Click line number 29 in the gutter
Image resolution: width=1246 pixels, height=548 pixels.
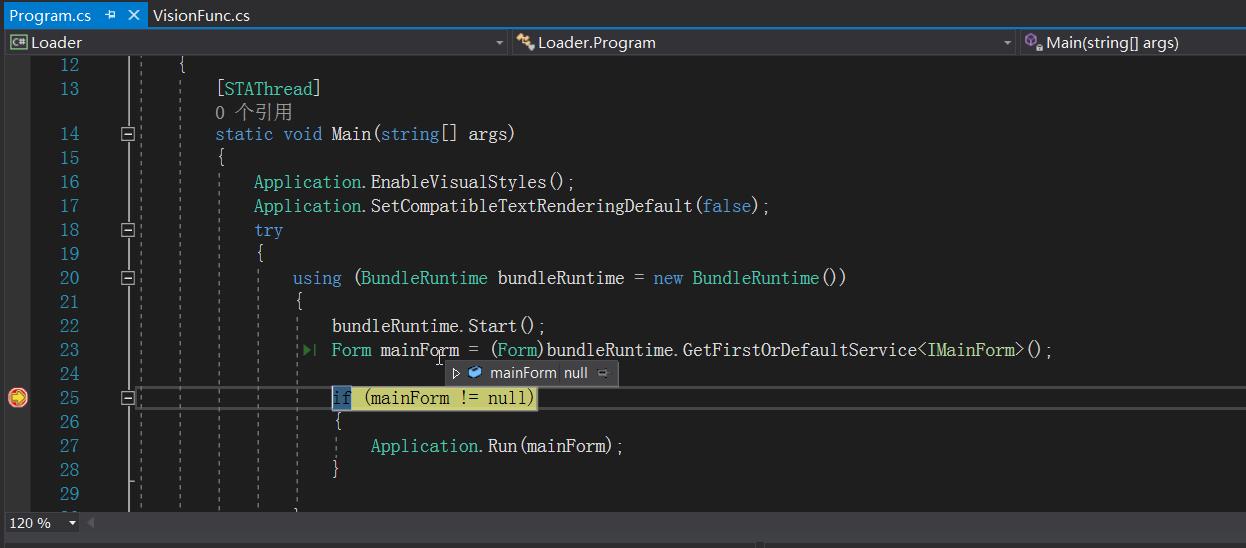tap(69, 494)
